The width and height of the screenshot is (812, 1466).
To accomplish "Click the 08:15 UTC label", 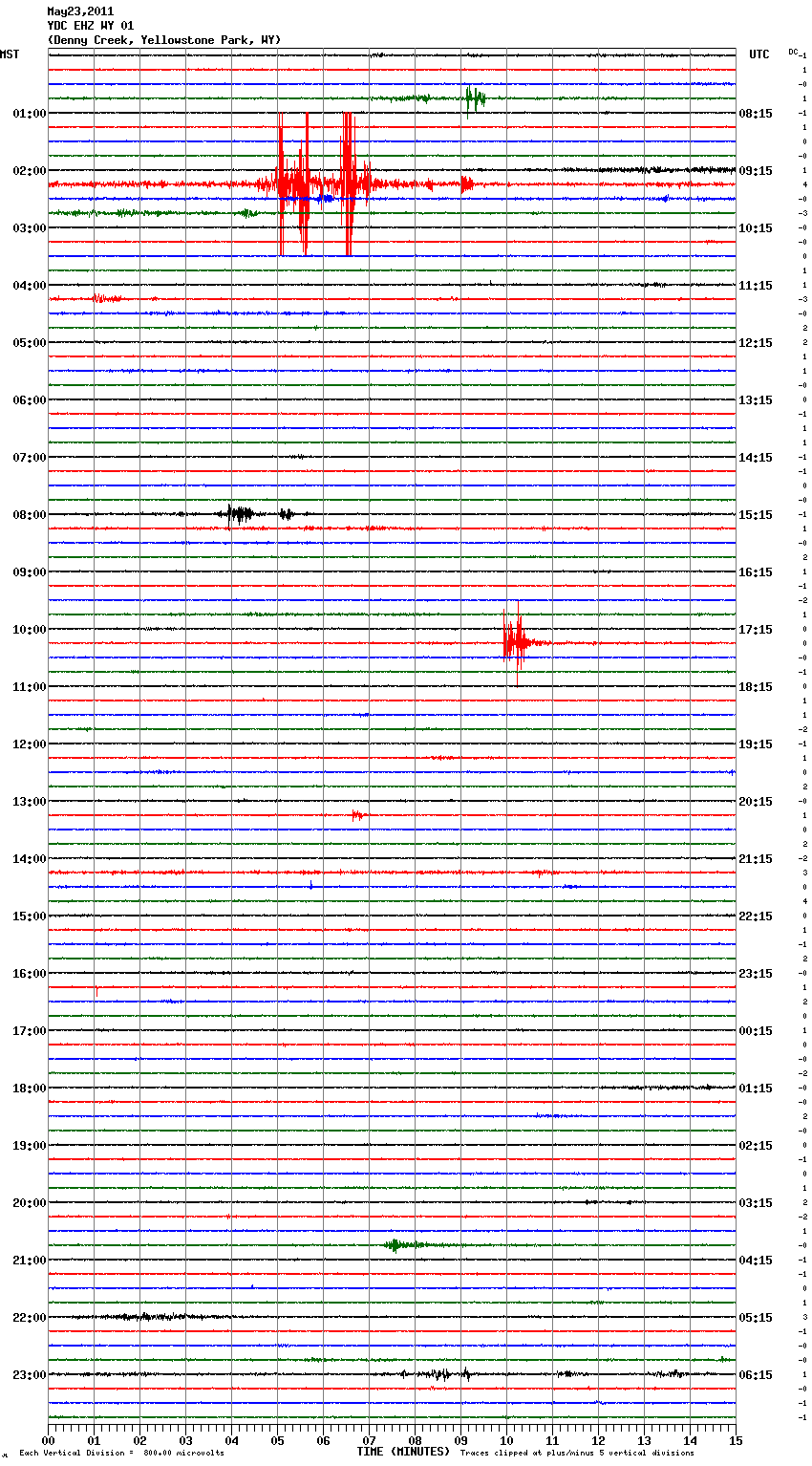I will 756,114.
